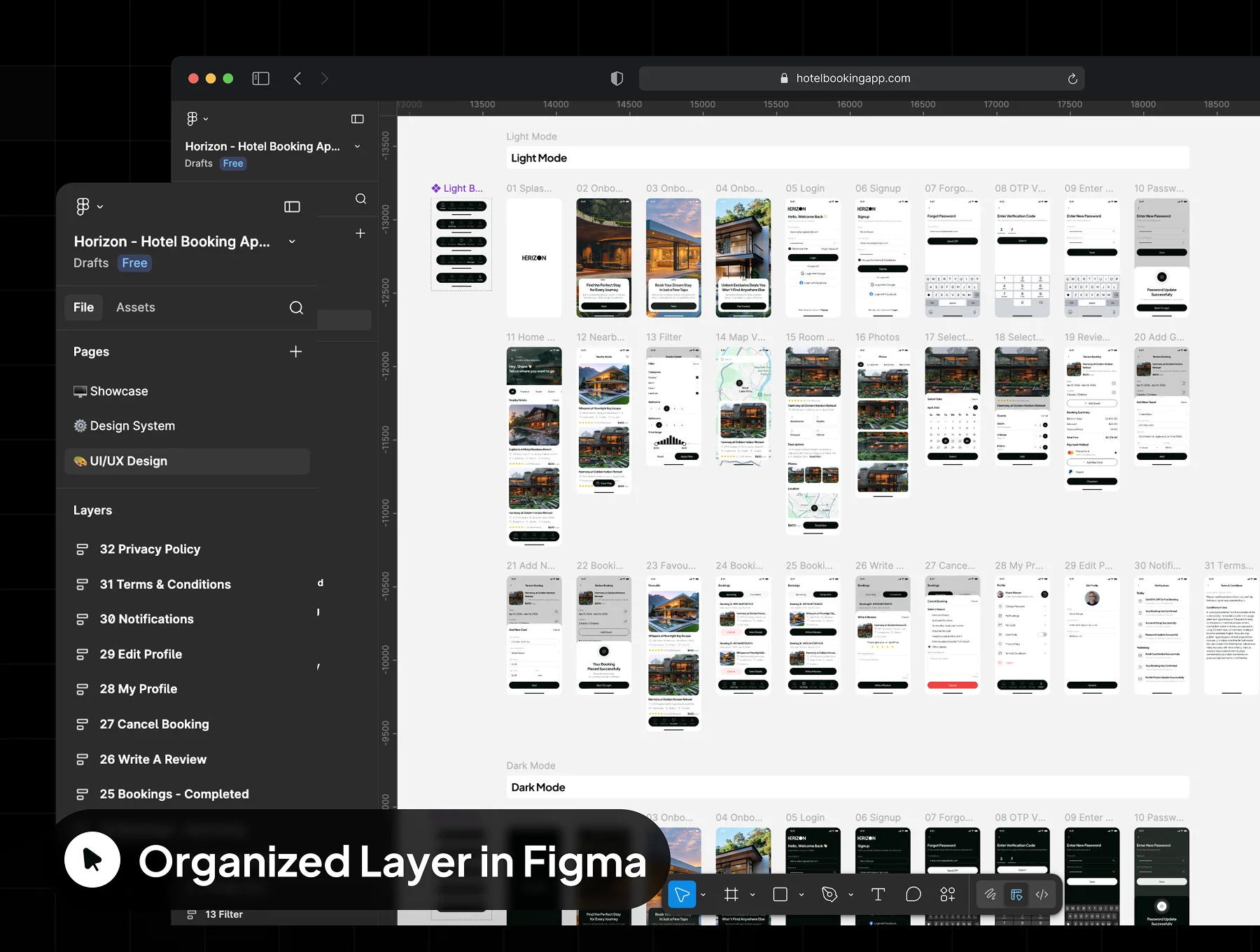Open the file title dropdown in the browser's background panel
Image resolution: width=1260 pixels, height=952 pixels.
[x=358, y=146]
